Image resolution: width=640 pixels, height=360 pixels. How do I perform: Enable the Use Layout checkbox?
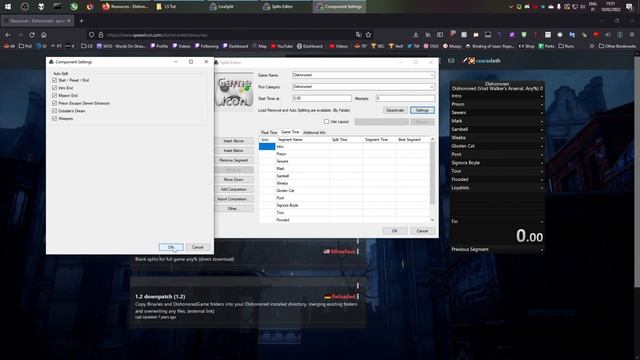[326, 122]
